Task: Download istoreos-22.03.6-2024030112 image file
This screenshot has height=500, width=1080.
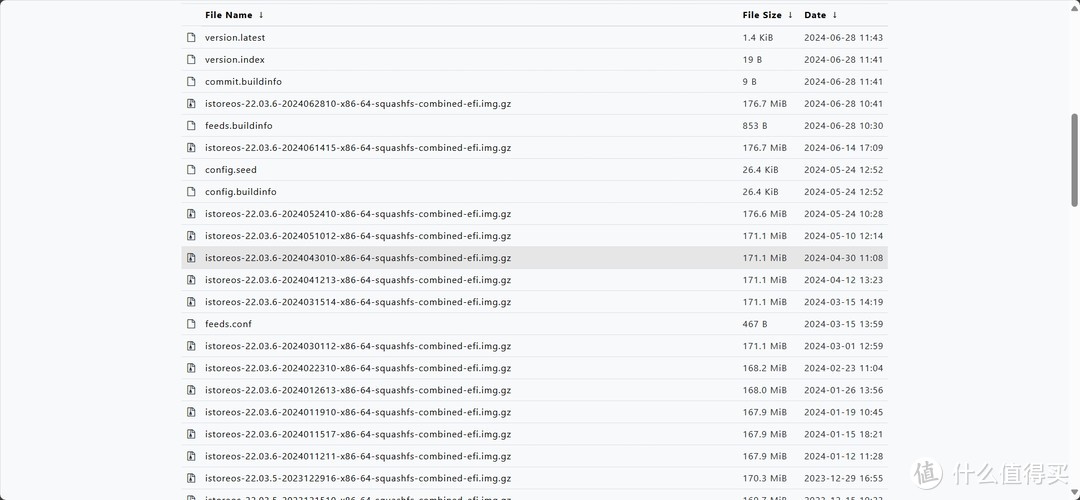Action: pos(357,346)
